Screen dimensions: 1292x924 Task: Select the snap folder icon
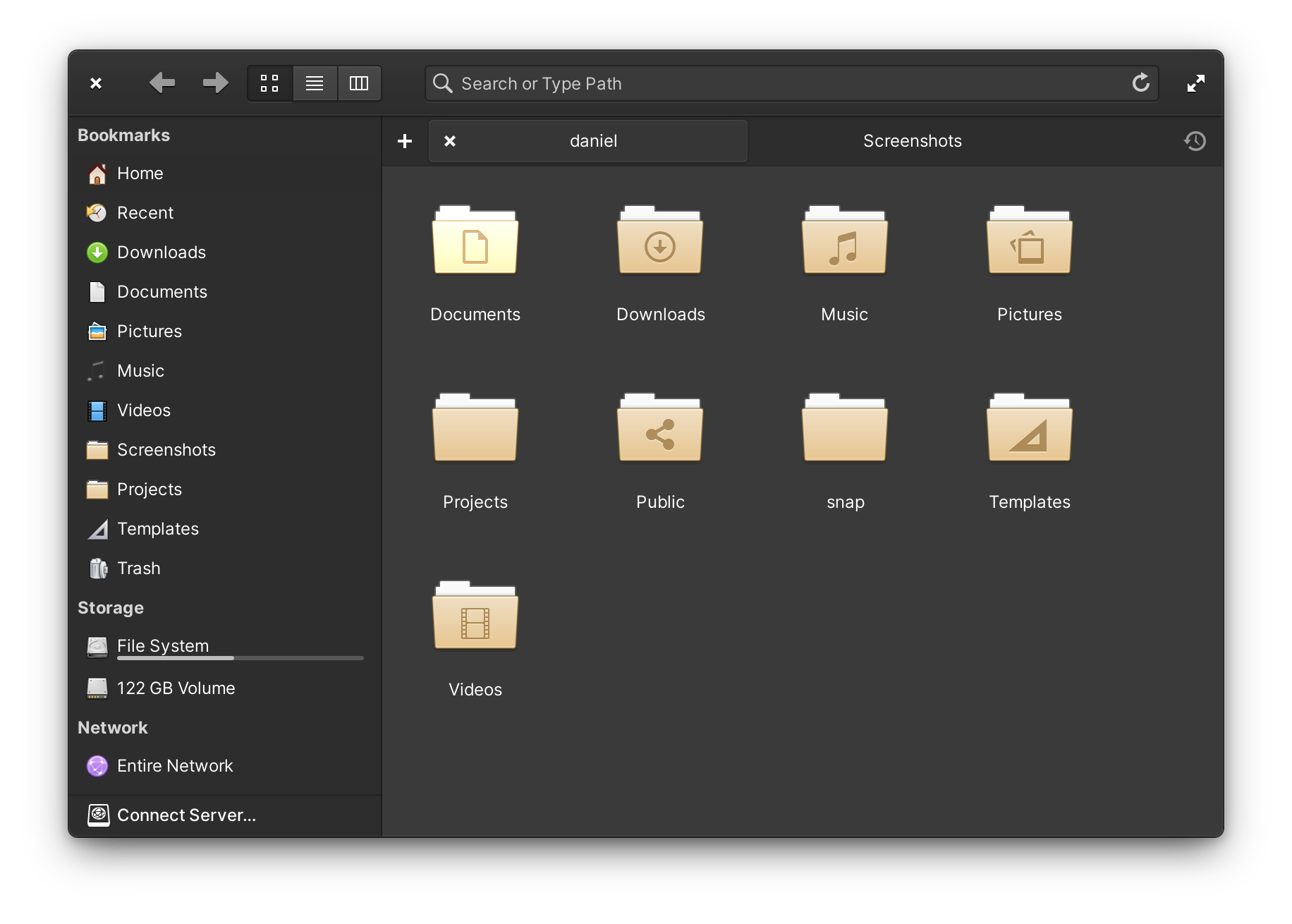845,427
